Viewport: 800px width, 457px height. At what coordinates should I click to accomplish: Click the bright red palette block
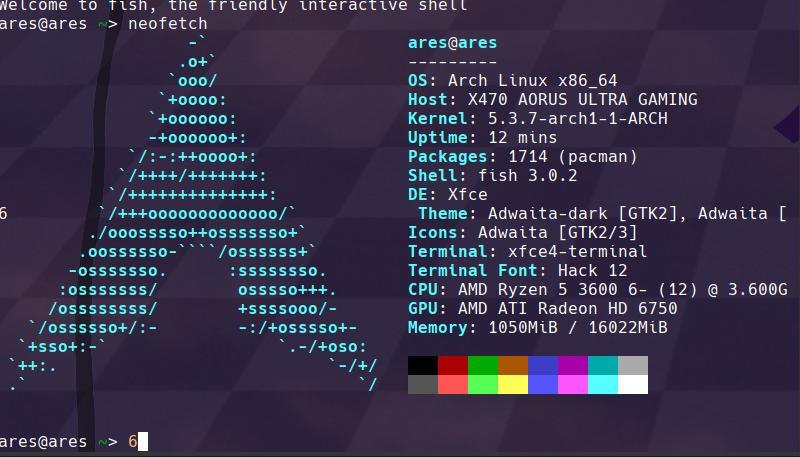[x=453, y=385]
